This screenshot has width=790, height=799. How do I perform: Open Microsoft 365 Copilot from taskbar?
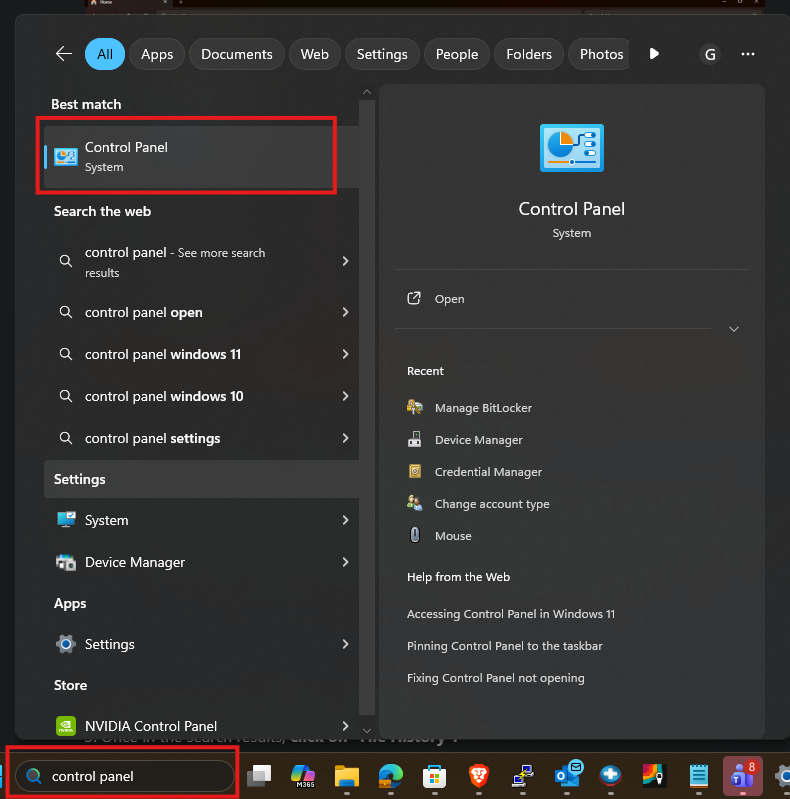pyautogui.click(x=303, y=776)
